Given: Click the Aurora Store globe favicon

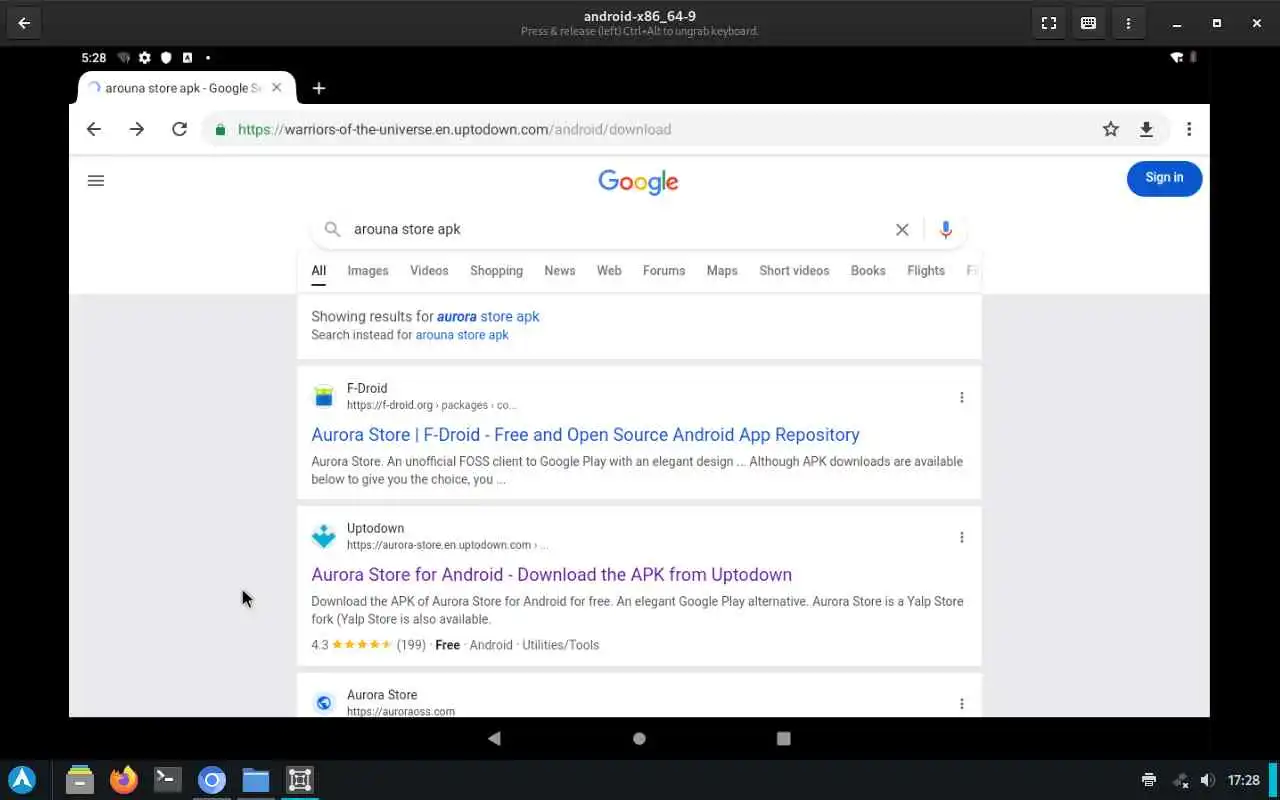Looking at the screenshot, I should point(323,703).
